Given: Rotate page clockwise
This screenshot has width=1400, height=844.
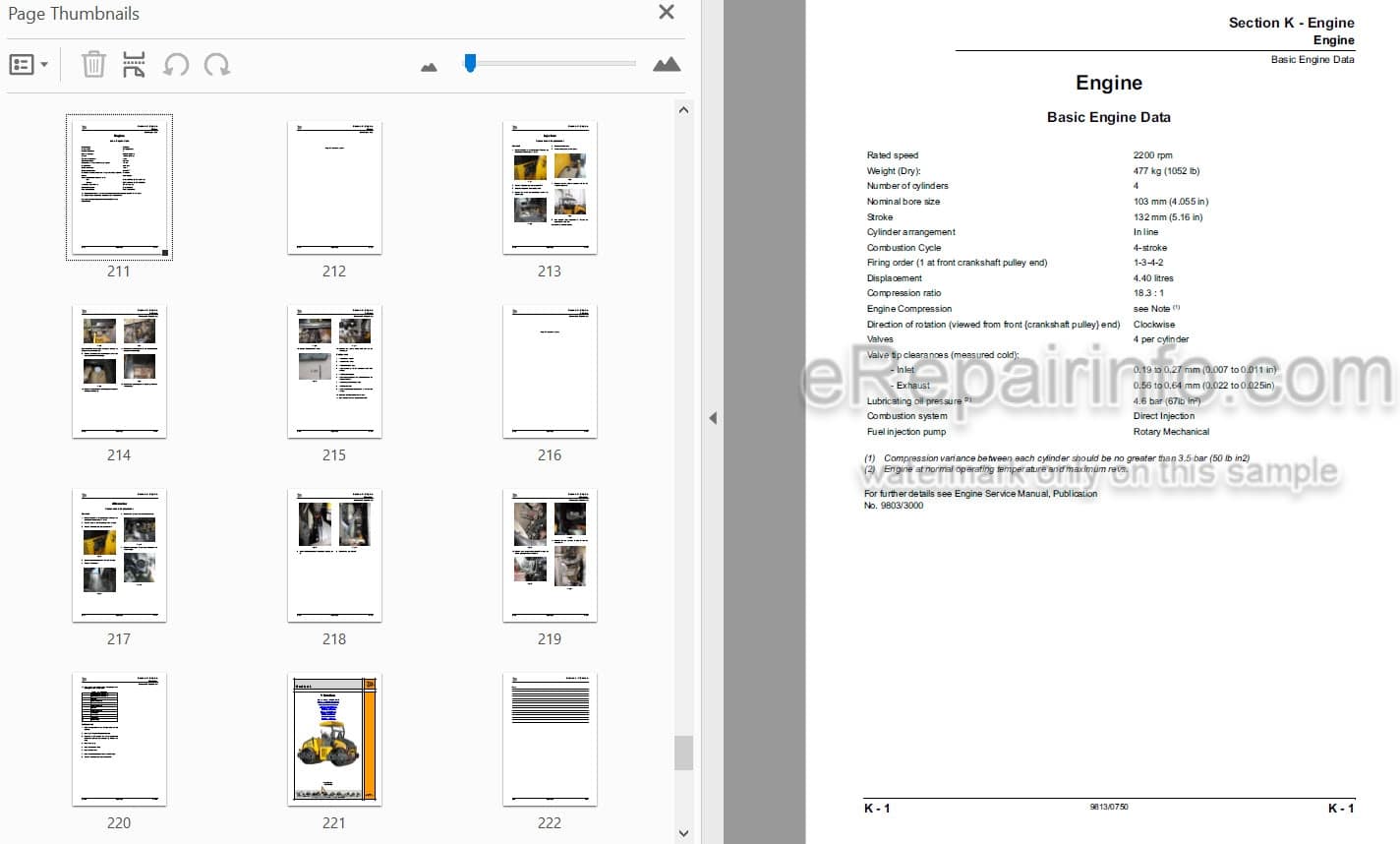Looking at the screenshot, I should (216, 65).
